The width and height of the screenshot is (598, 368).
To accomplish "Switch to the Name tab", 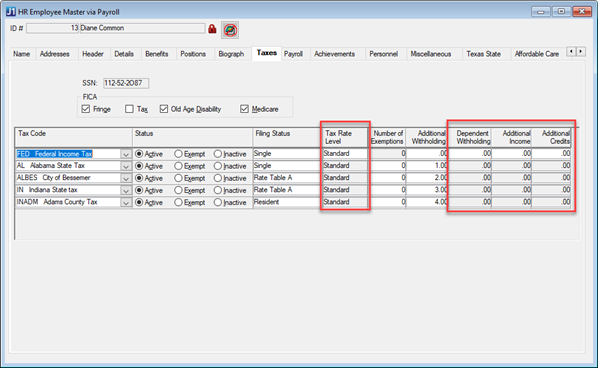I will [22, 54].
